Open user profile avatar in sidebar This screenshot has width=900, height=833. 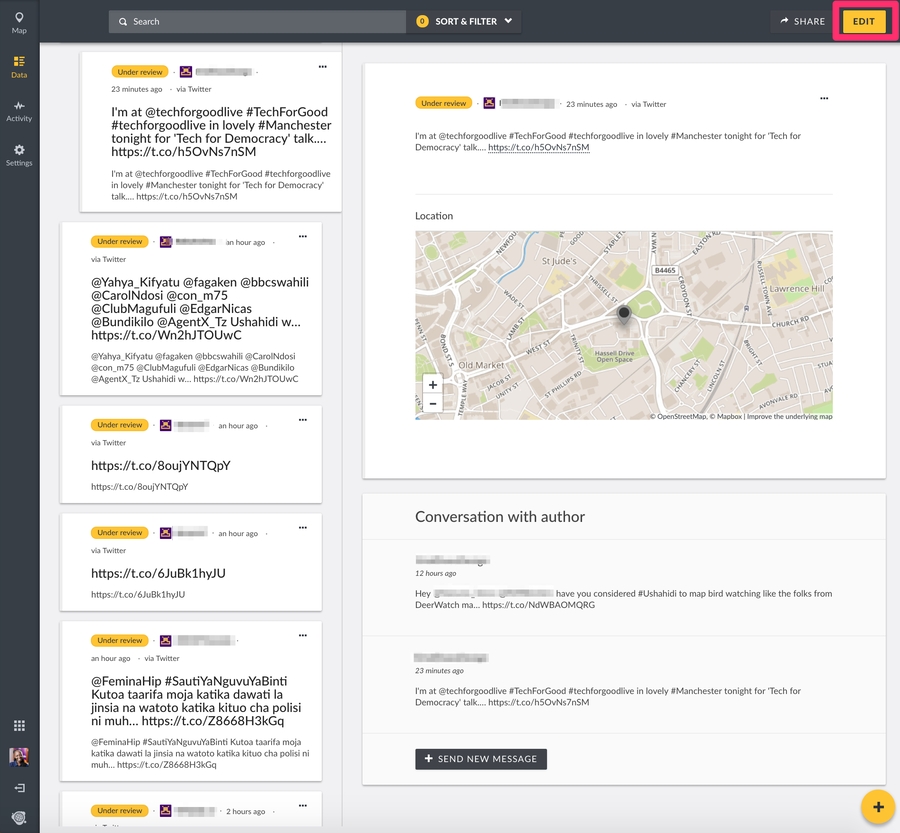coord(19,757)
